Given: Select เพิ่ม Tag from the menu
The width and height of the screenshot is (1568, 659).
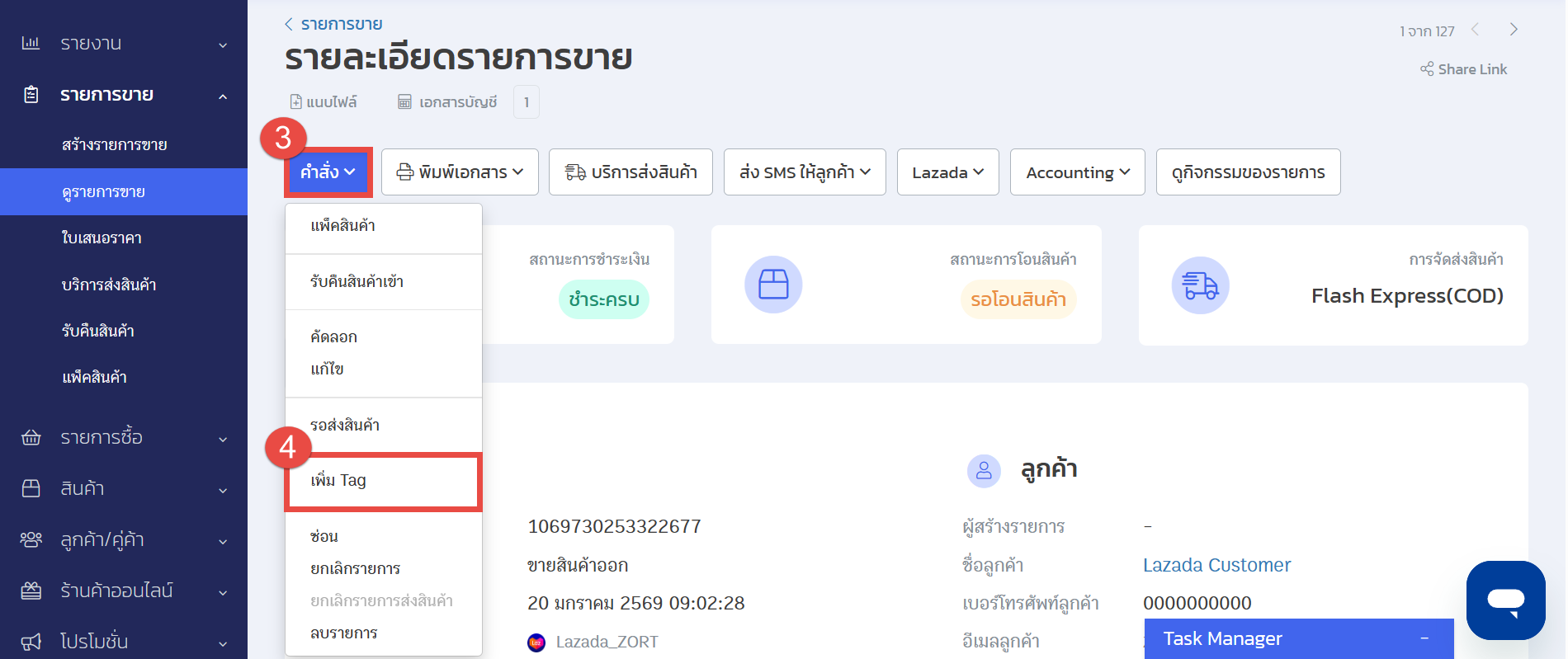Looking at the screenshot, I should click(x=338, y=481).
